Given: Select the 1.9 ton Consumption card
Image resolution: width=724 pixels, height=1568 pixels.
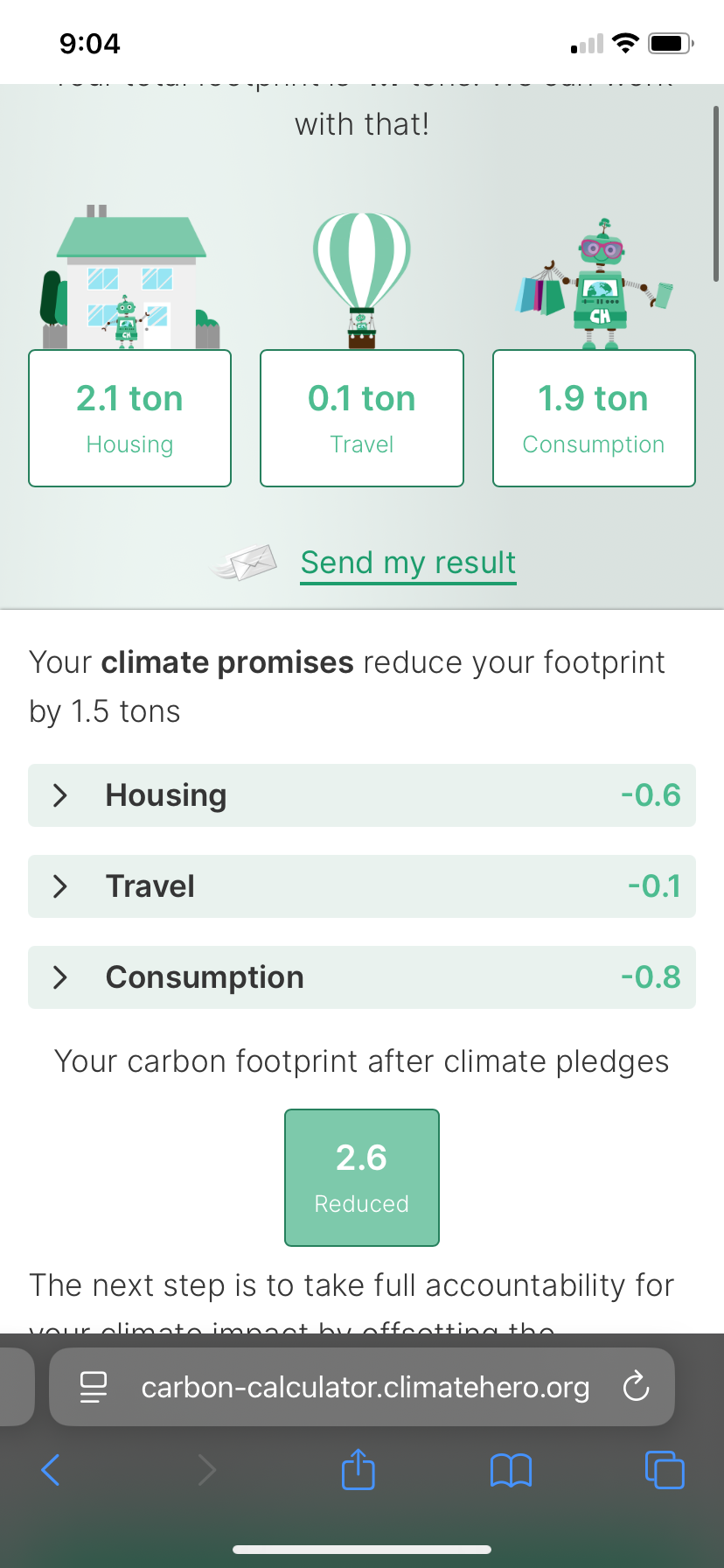Looking at the screenshot, I should pos(594,418).
